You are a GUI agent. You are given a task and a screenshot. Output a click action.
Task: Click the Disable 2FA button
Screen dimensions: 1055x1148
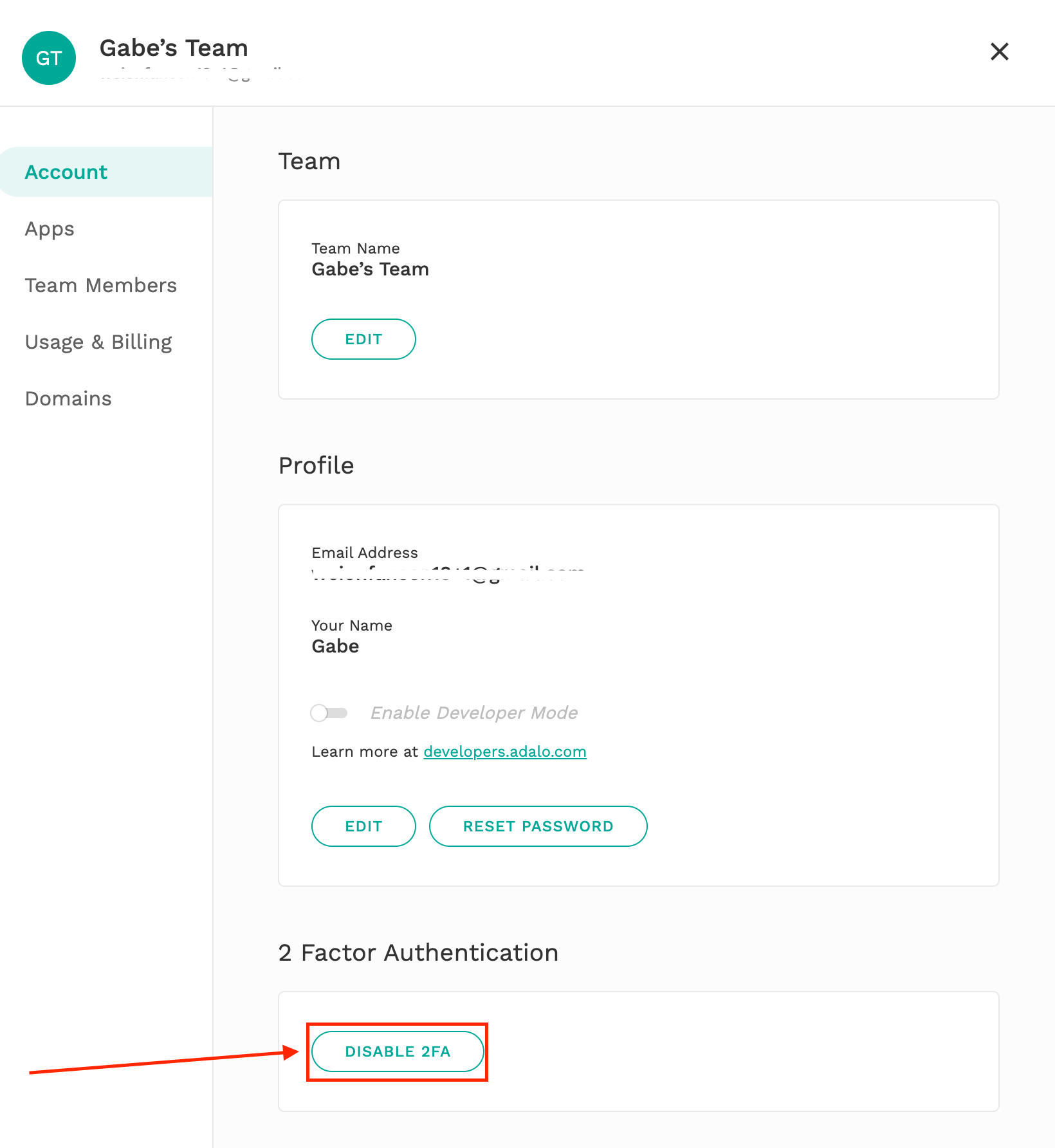398,1051
